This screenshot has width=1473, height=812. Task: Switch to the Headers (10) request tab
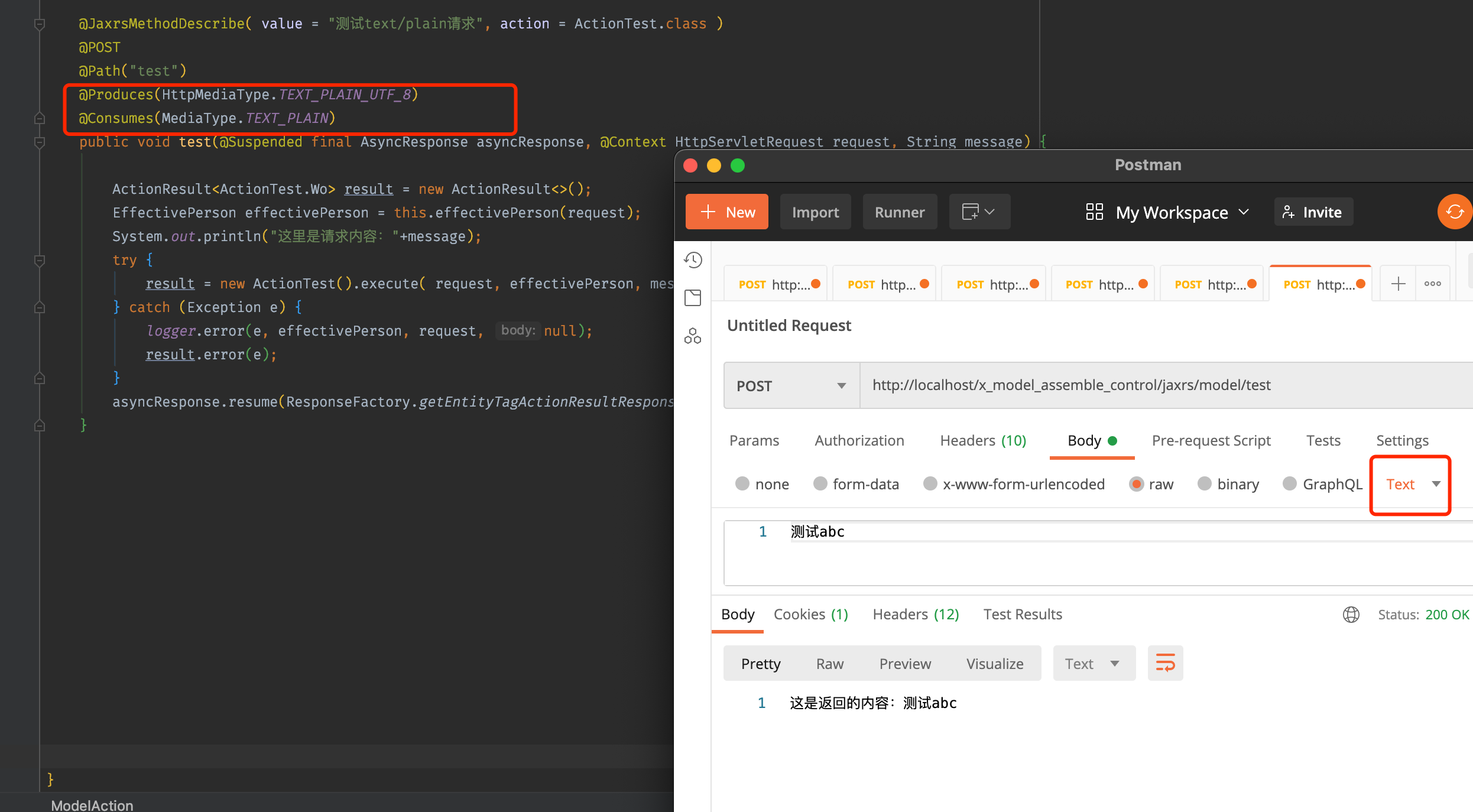tap(983, 441)
